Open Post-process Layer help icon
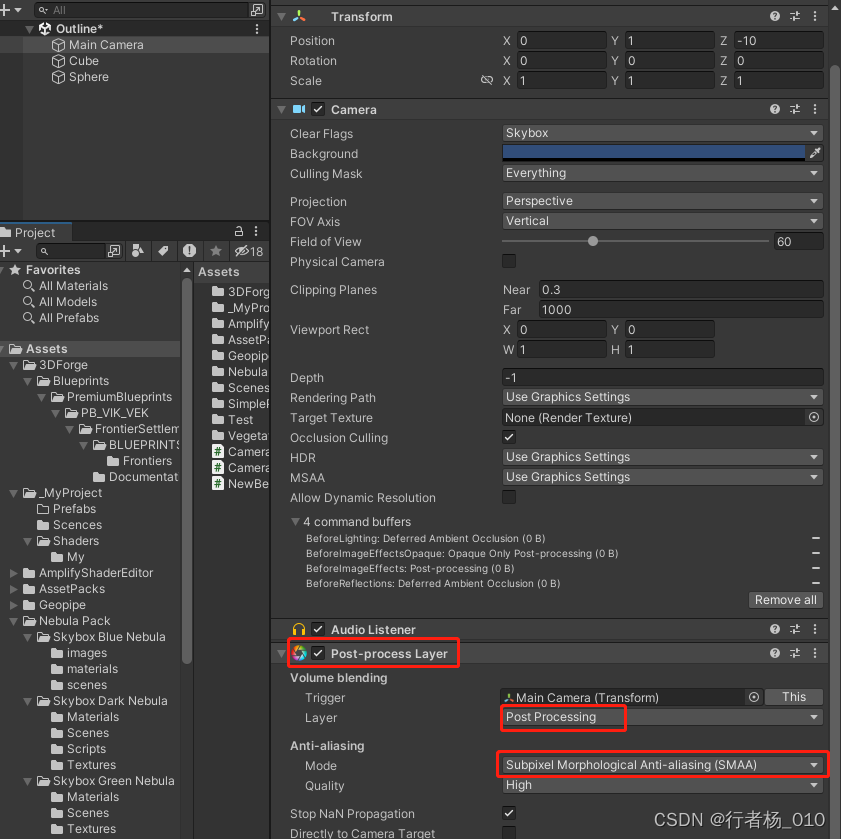The image size is (841, 839). click(774, 653)
